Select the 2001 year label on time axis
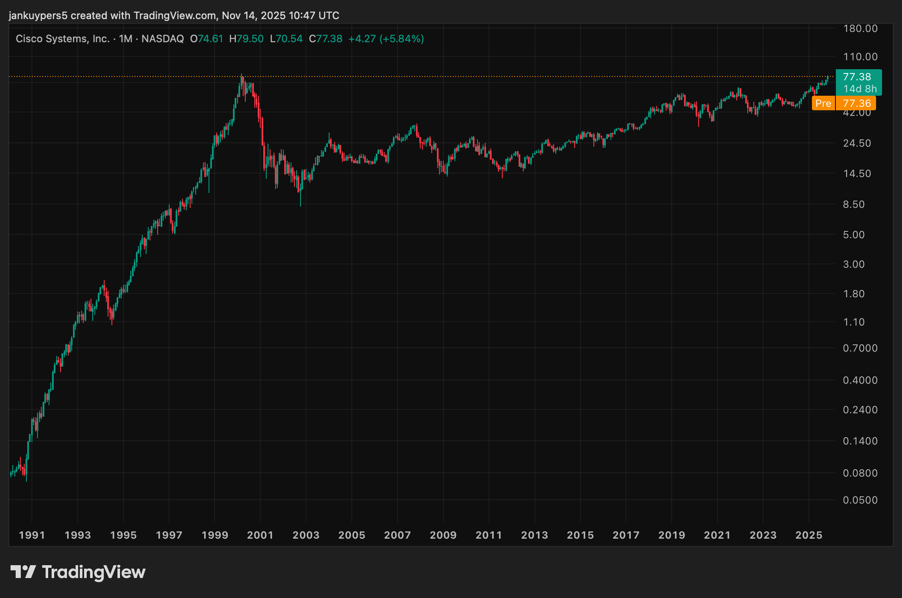902x598 pixels. click(x=260, y=535)
